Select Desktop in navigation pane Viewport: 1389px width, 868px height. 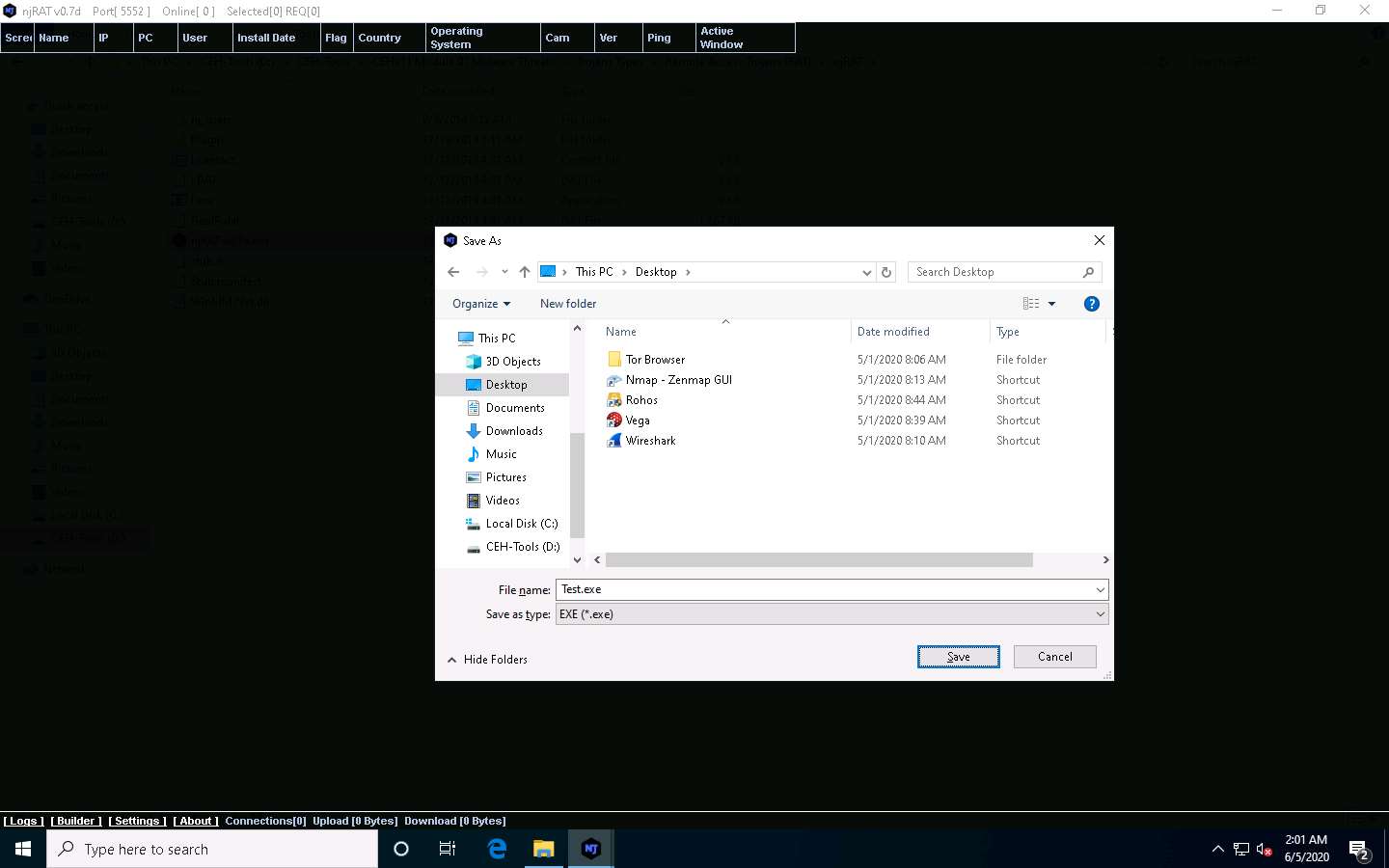505,385
